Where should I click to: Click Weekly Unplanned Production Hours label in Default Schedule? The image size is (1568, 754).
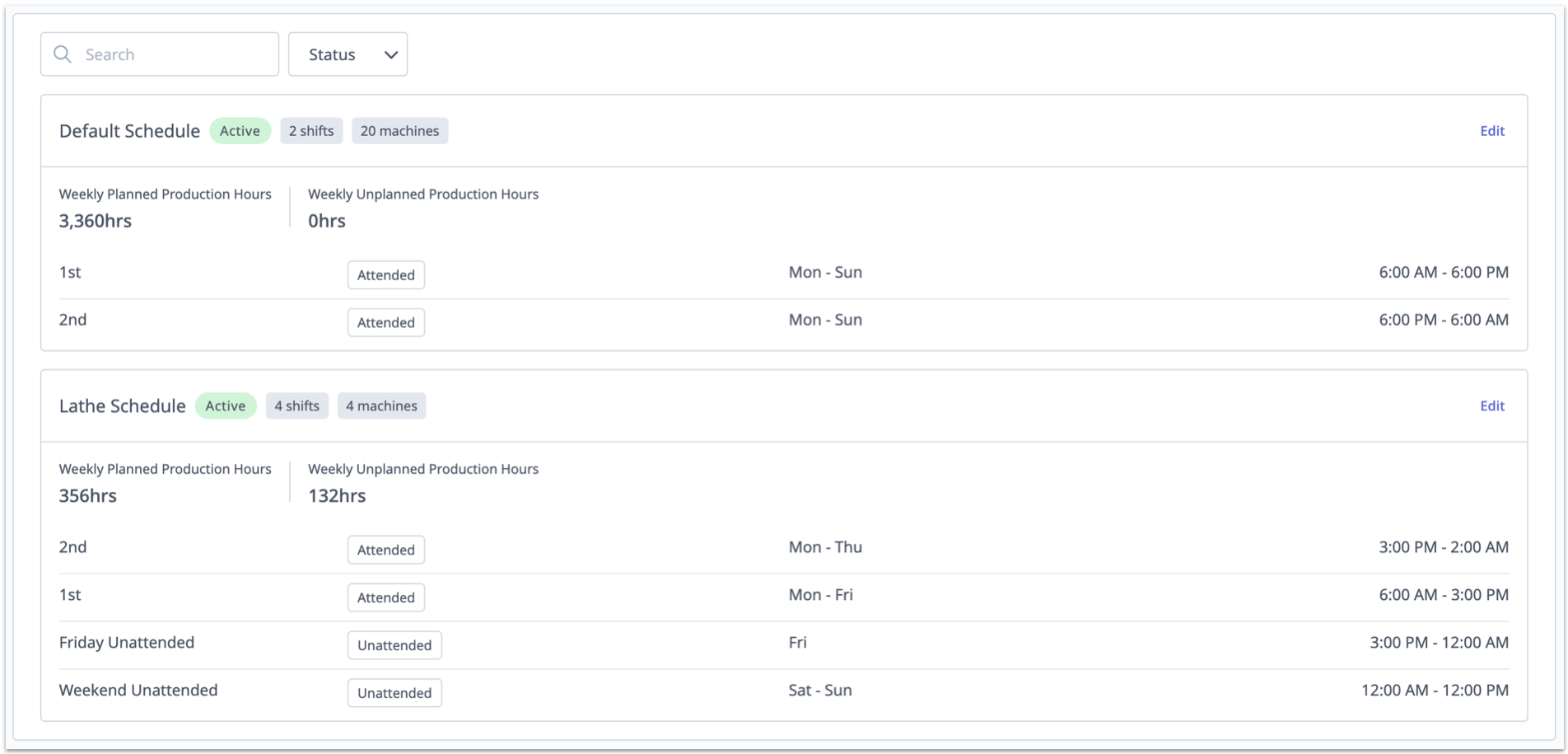click(x=423, y=194)
